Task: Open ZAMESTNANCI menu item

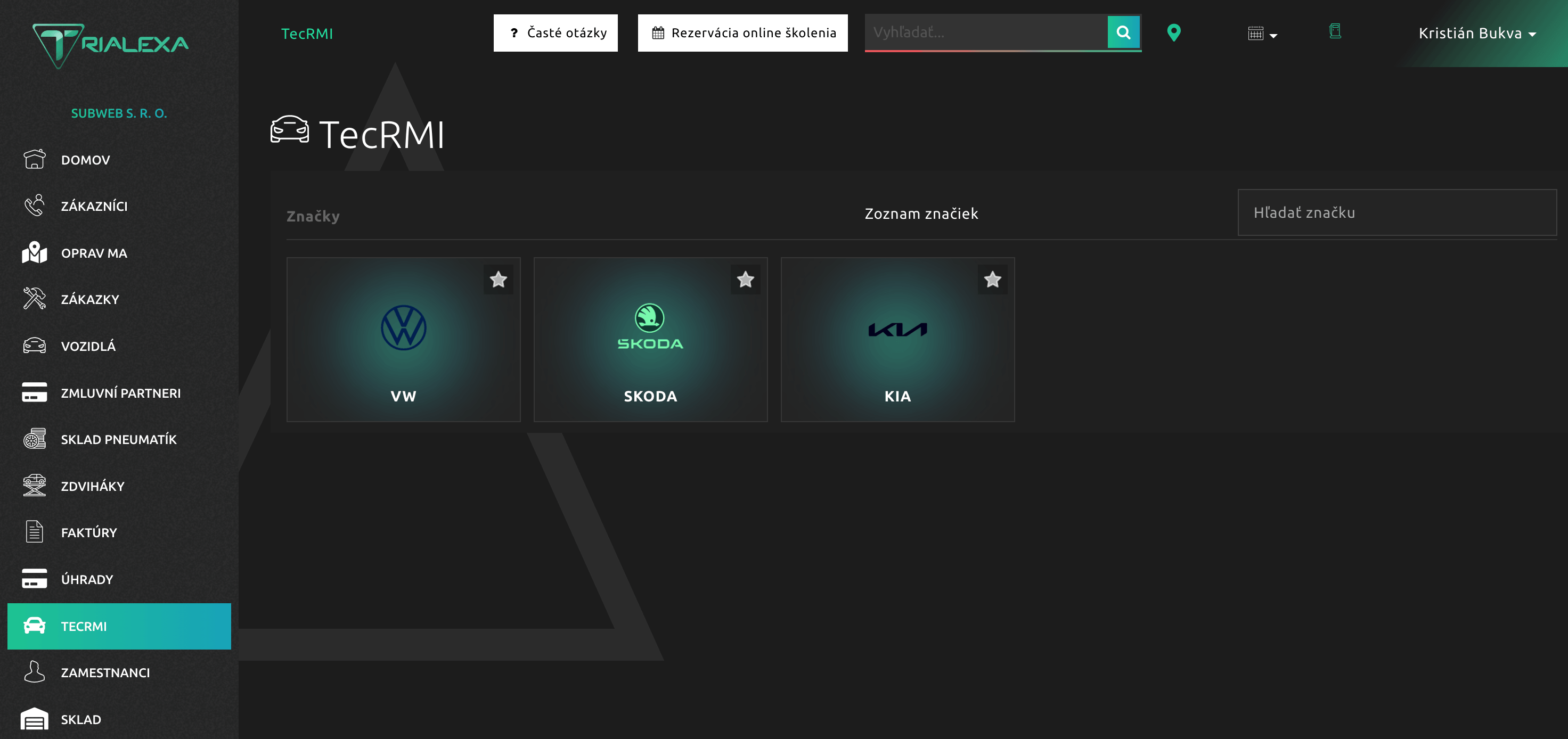Action: click(x=119, y=672)
